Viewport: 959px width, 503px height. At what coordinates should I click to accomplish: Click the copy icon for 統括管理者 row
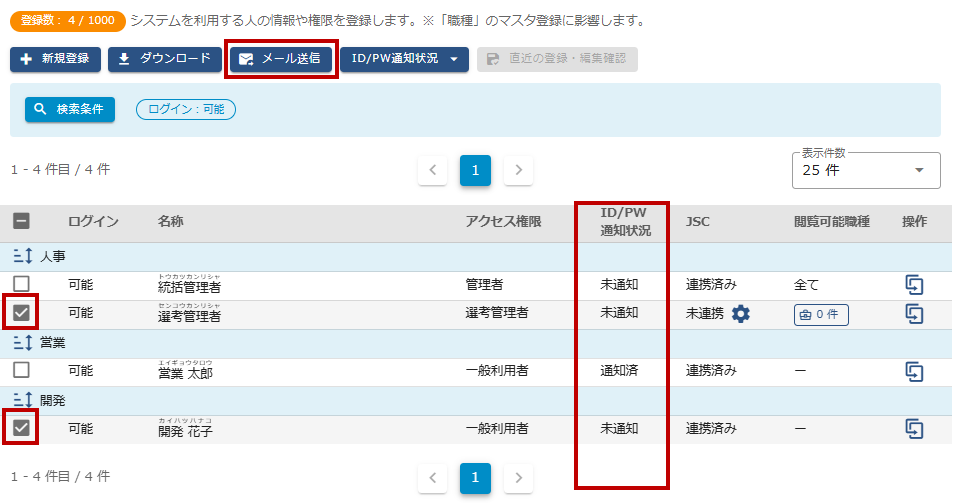(x=913, y=285)
